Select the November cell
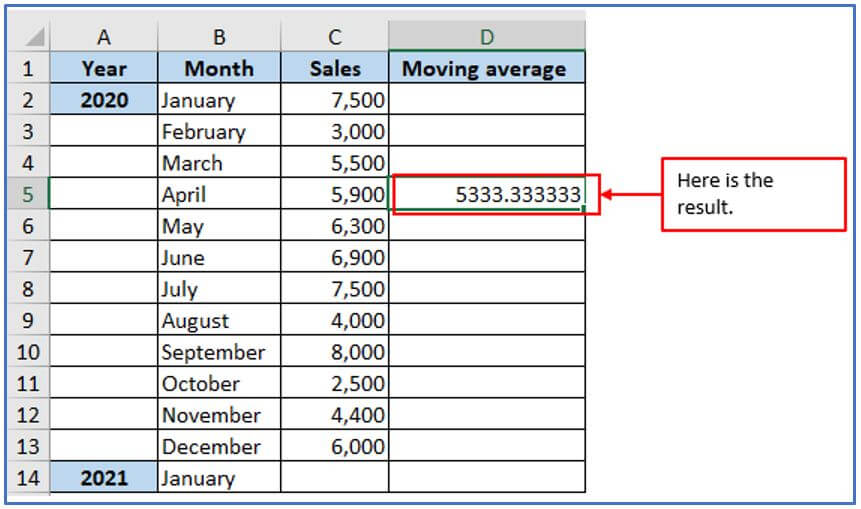This screenshot has height=509, width=861. point(219,414)
